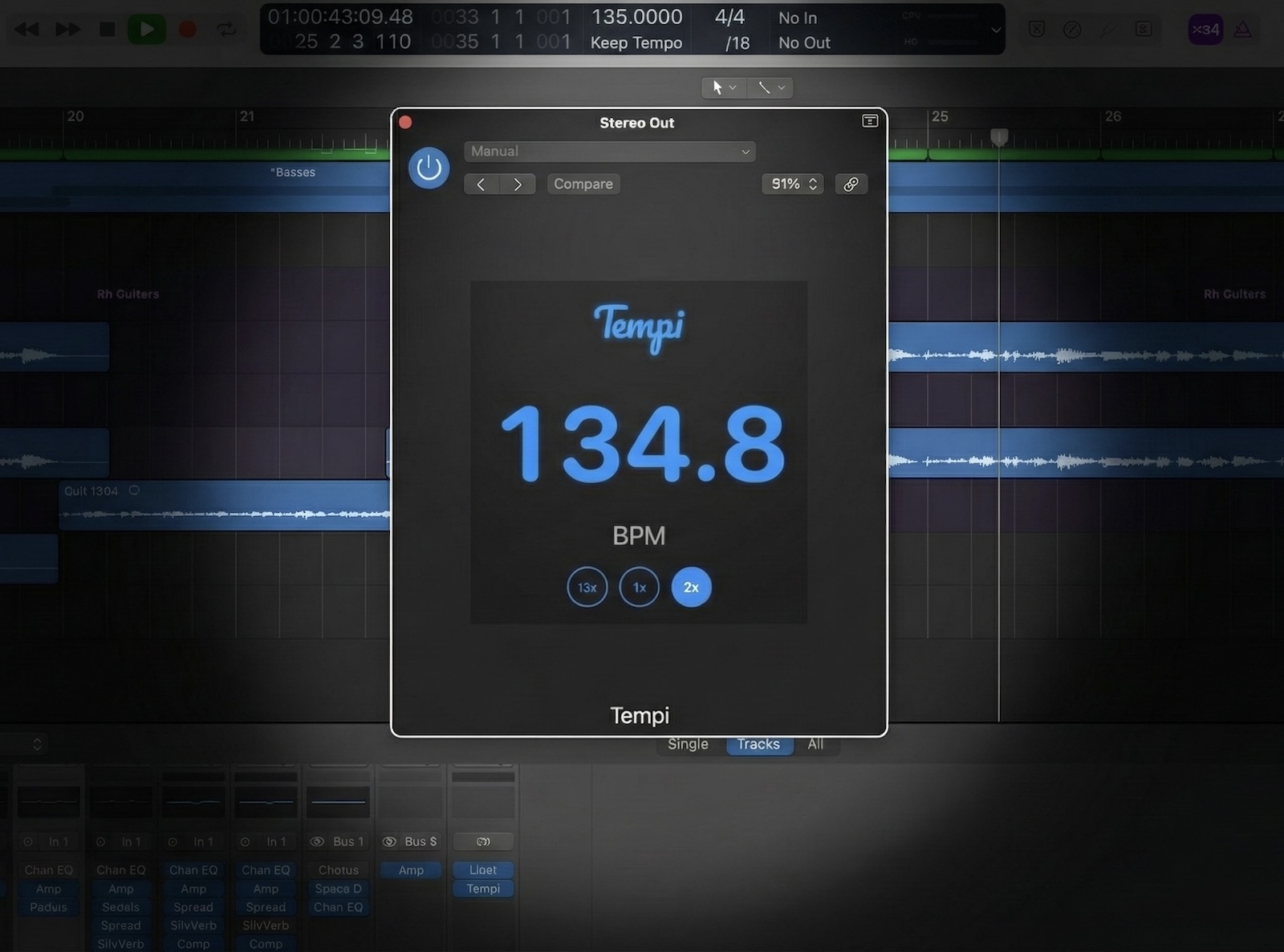Select the 1x tempo multiplier

pos(639,587)
